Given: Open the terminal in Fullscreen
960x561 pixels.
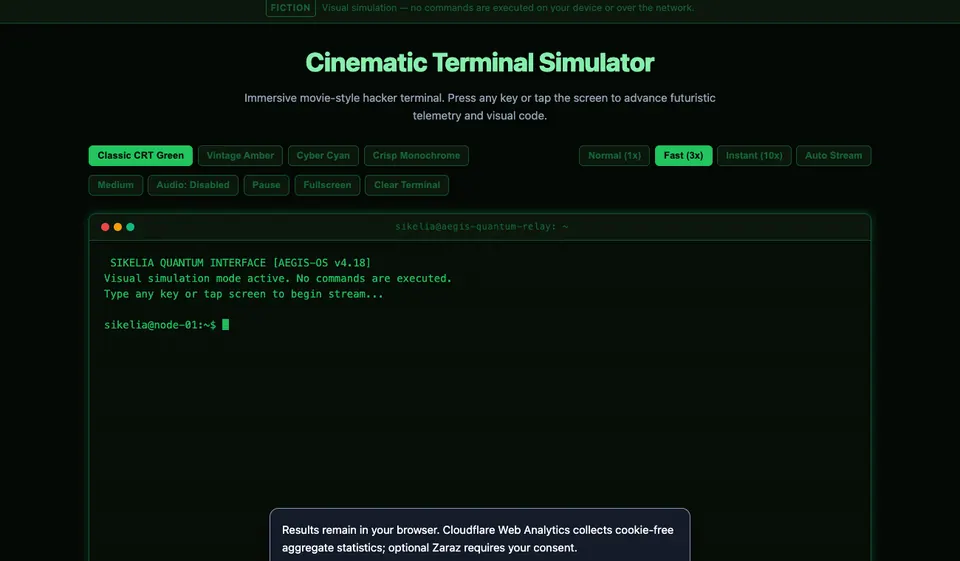Looking at the screenshot, I should [x=327, y=185].
